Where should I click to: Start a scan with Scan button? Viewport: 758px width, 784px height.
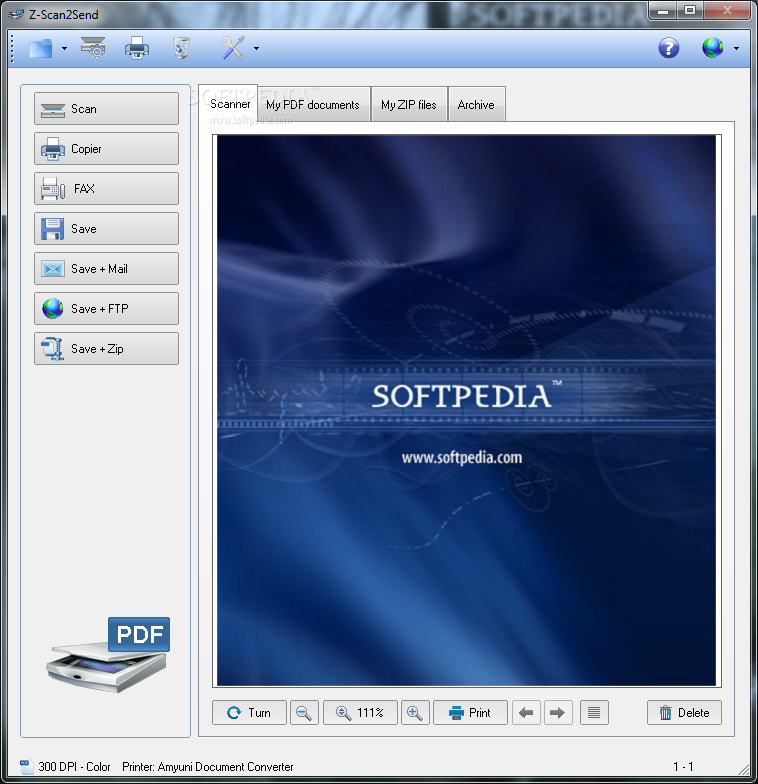[x=106, y=108]
